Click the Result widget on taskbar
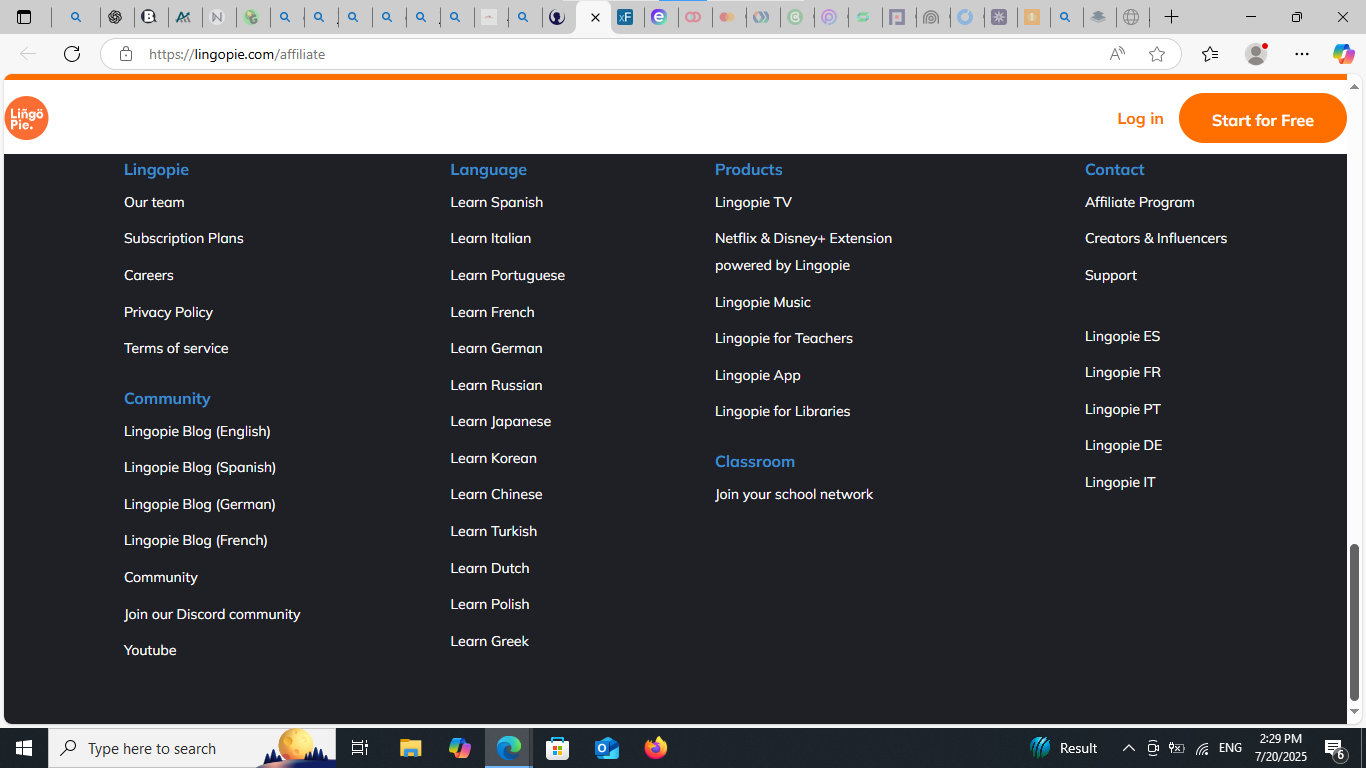Viewport: 1366px width, 768px height. (1064, 748)
